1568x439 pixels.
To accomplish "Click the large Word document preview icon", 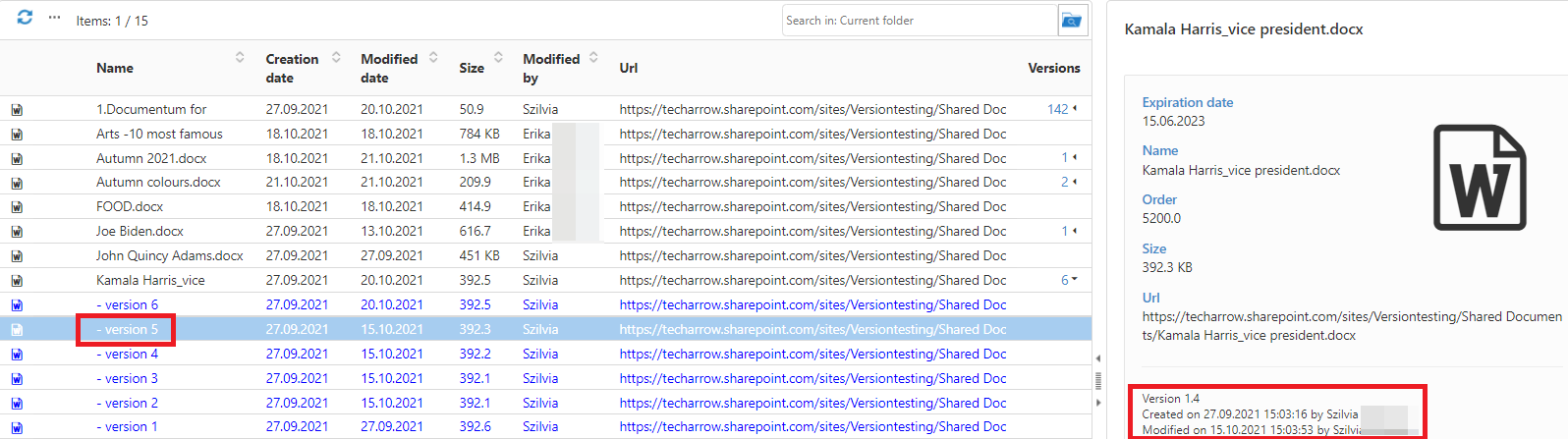I will 1480,178.
